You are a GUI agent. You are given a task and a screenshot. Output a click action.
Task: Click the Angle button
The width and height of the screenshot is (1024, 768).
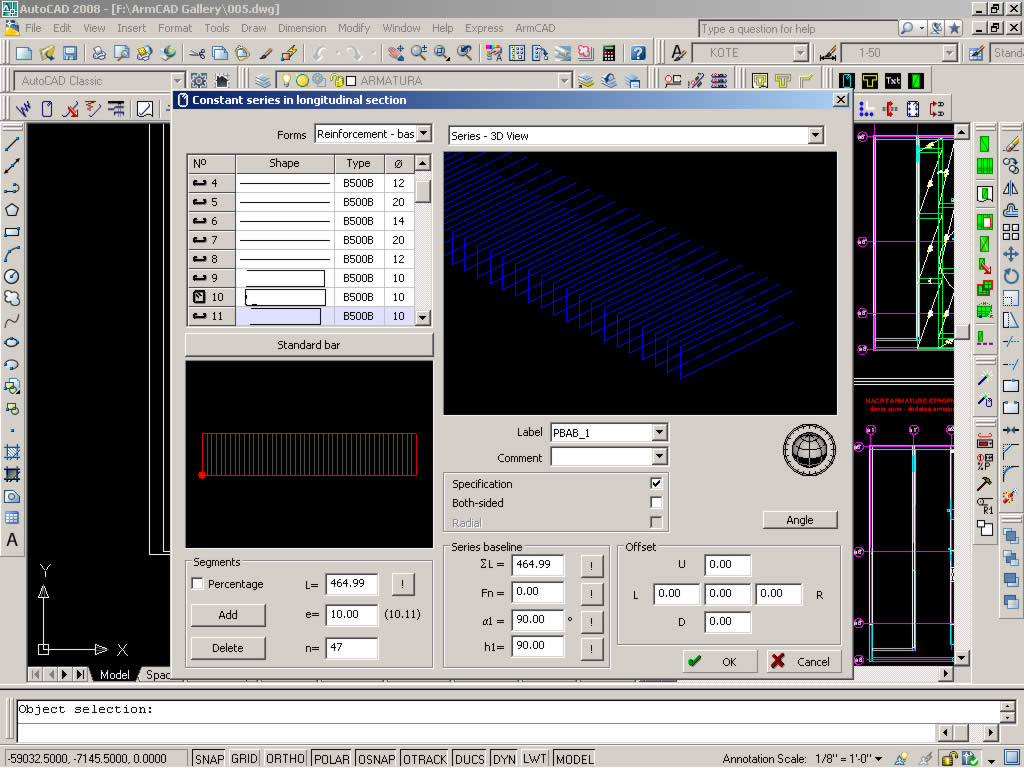(799, 520)
